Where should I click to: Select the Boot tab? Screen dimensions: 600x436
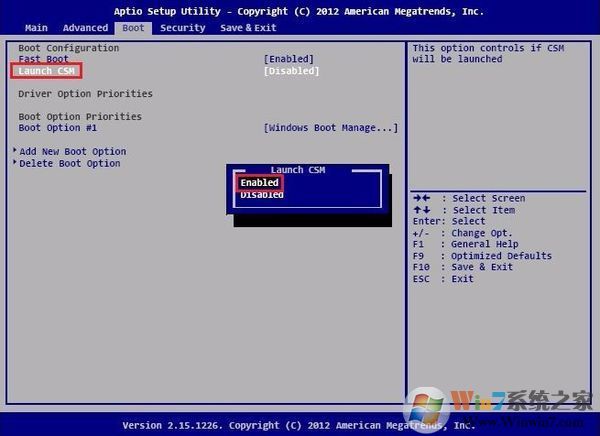click(133, 28)
